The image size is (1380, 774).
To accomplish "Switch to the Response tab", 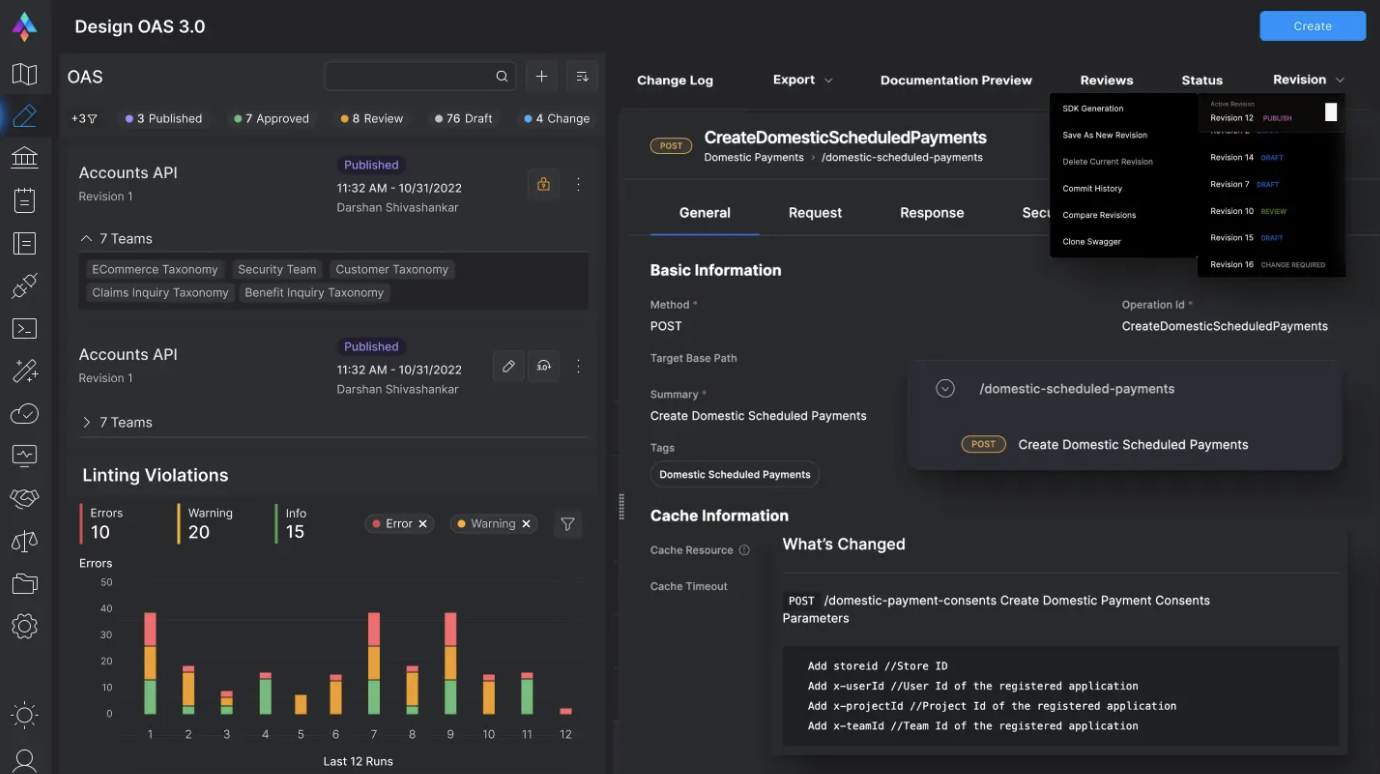I will [932, 213].
